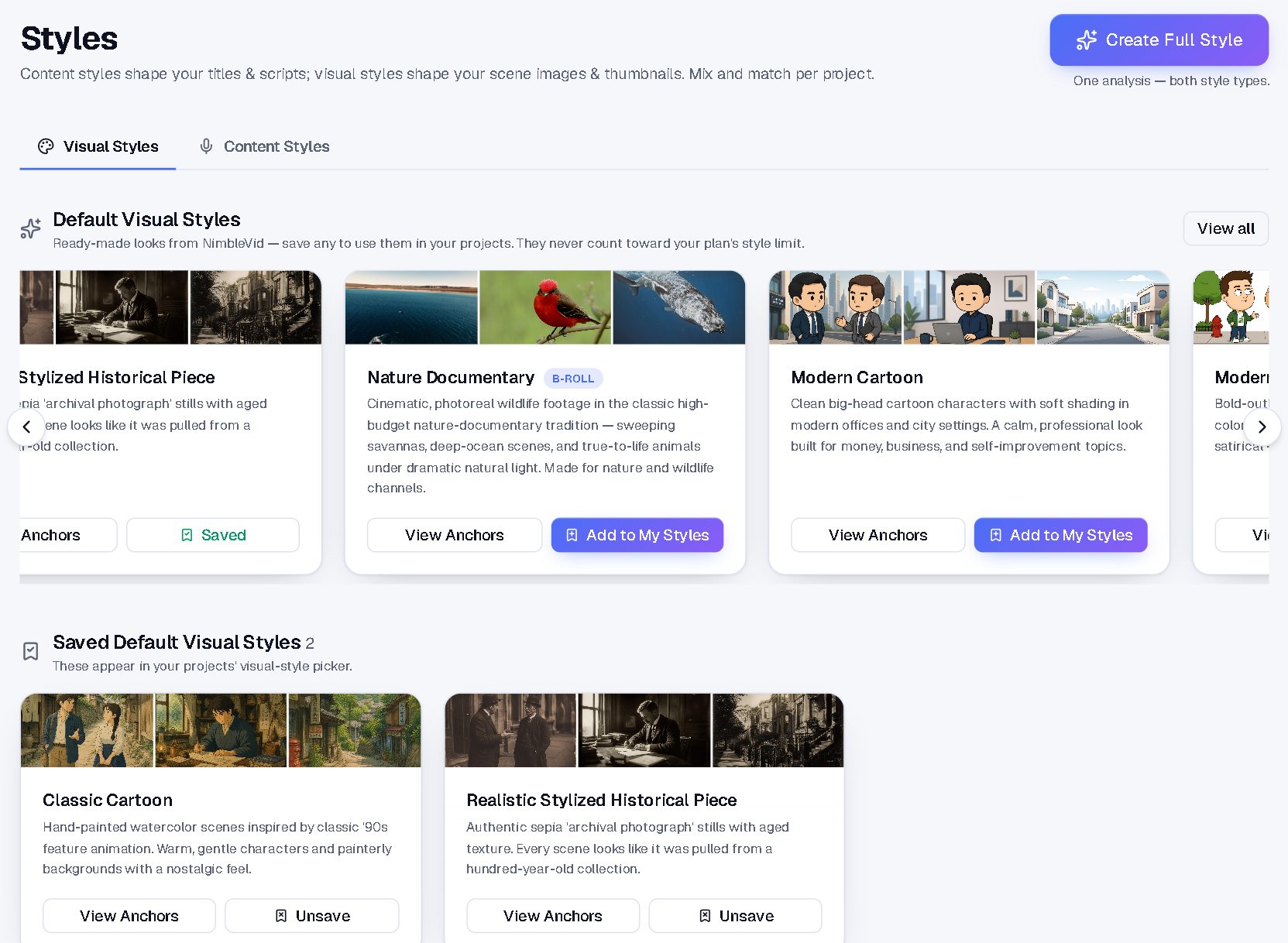1288x943 pixels.
Task: Click the two businessmen thumbnail in Modern Cartoon
Action: point(836,307)
